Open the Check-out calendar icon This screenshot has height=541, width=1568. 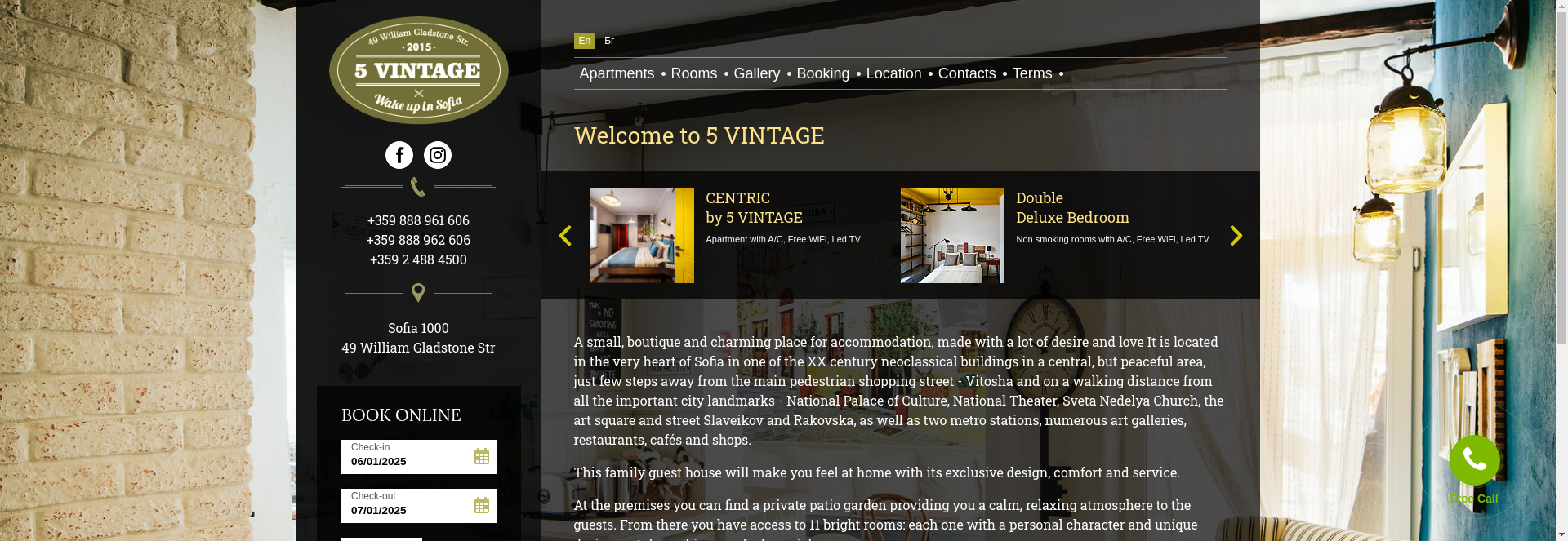482,506
